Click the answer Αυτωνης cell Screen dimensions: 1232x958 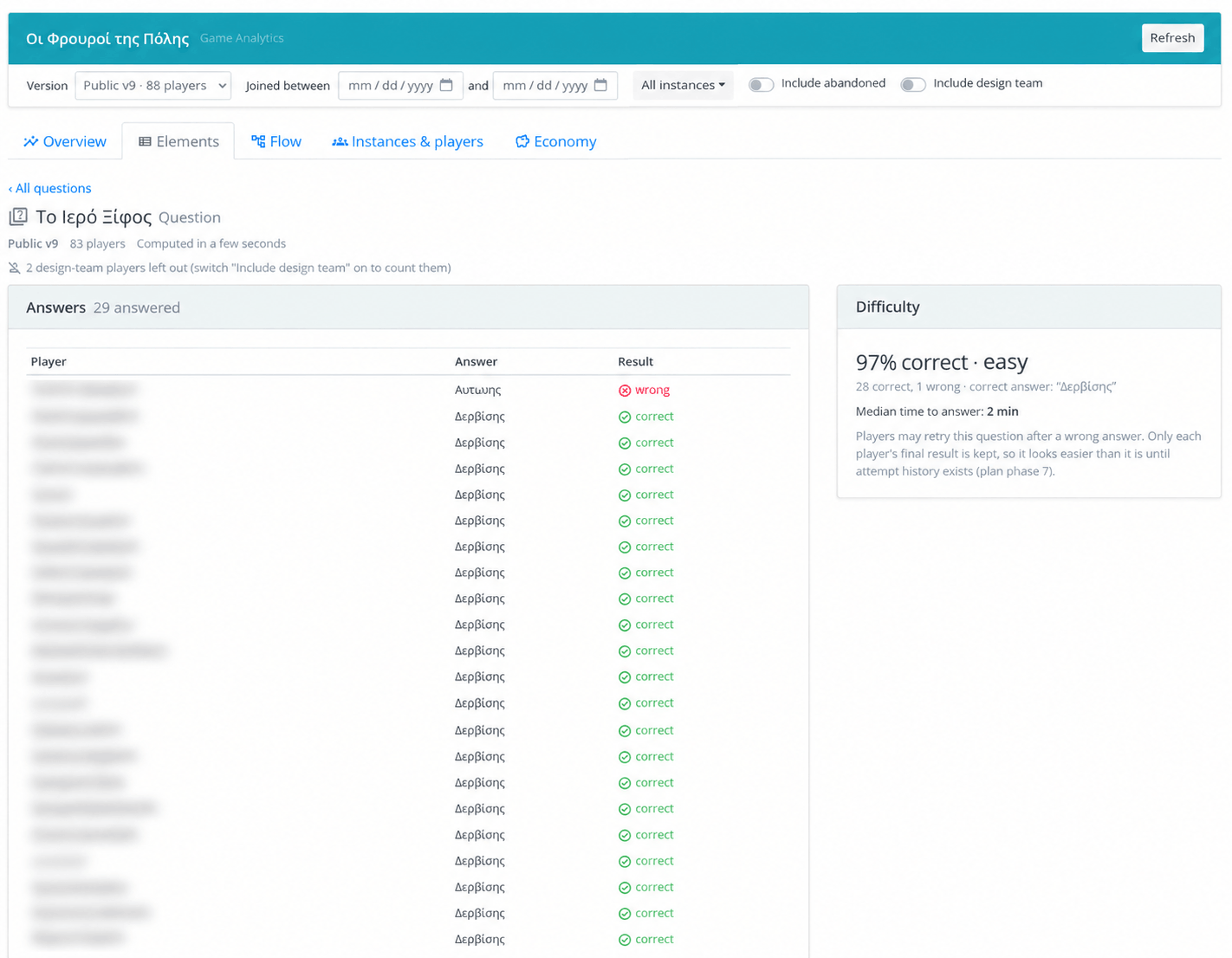pyautogui.click(x=478, y=390)
